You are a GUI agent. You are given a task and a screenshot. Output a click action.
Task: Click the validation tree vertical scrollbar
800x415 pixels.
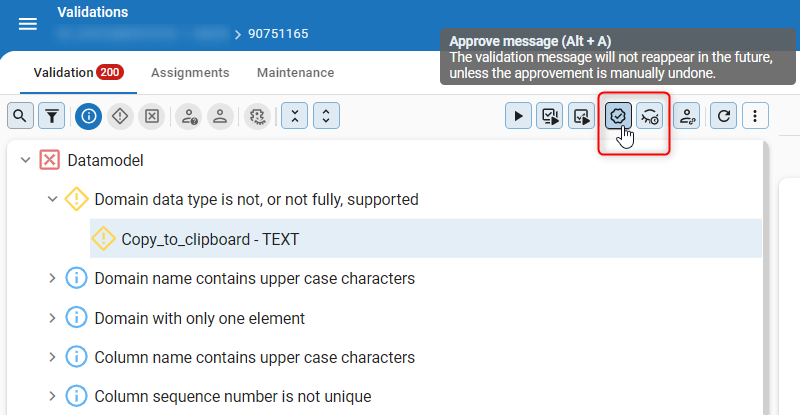click(765, 278)
